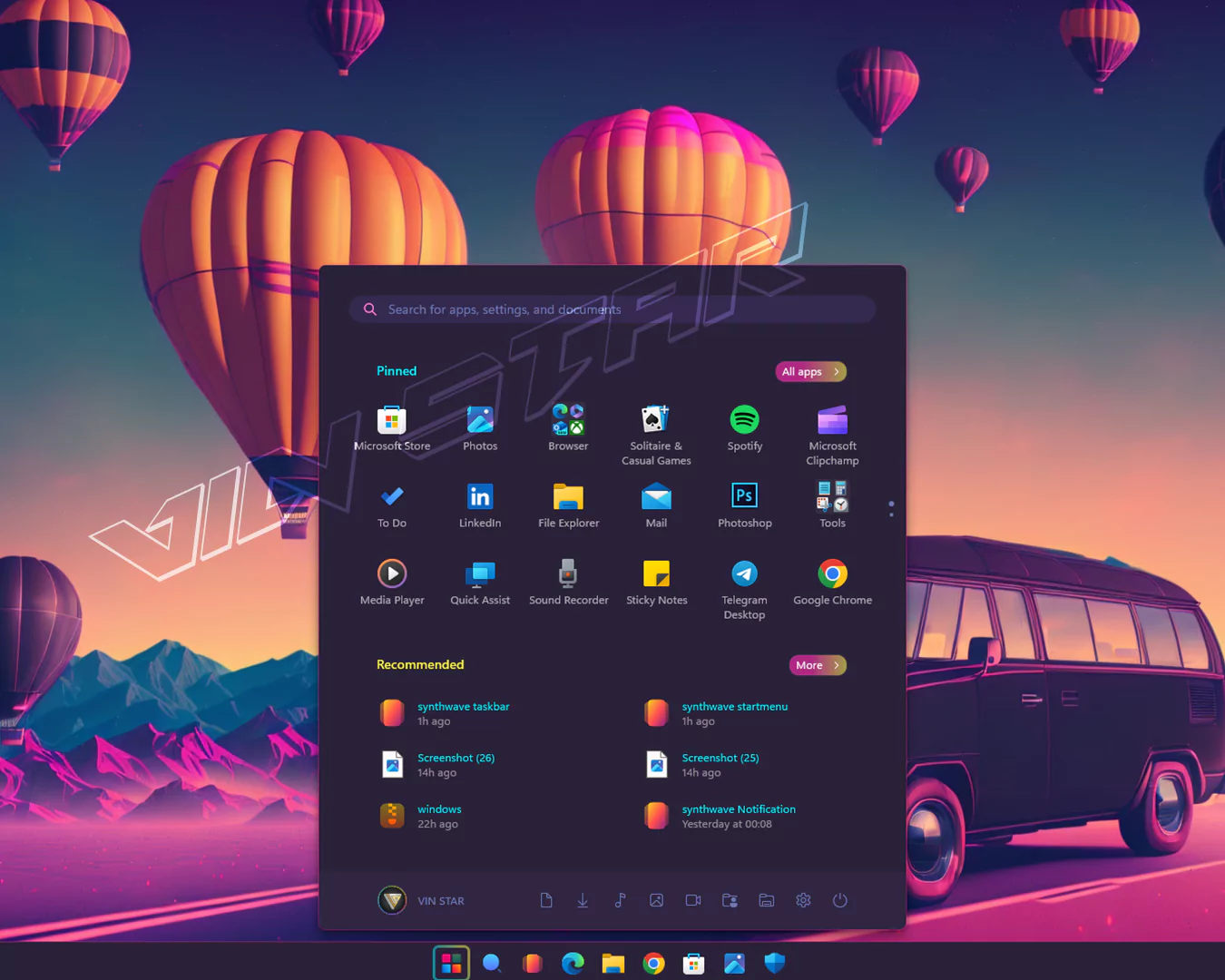The width and height of the screenshot is (1225, 980).
Task: Launch Microsoft Edge from taskbar
Action: coord(573,963)
